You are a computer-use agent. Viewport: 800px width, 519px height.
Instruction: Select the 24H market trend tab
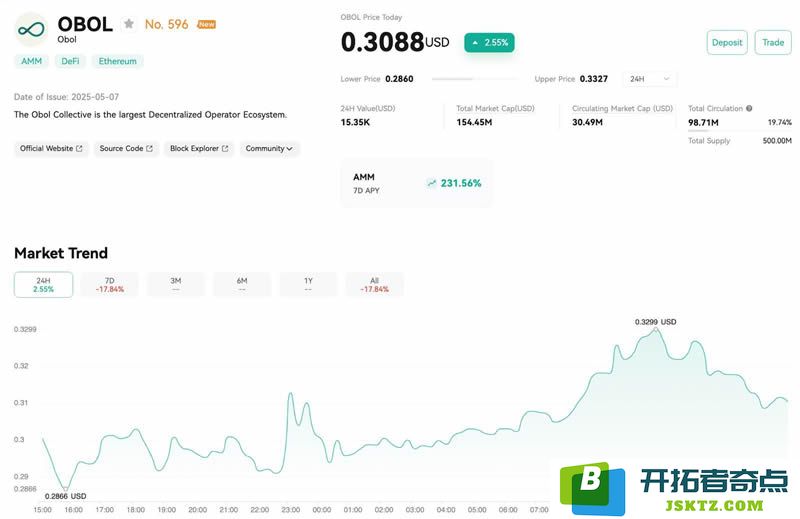pos(43,285)
